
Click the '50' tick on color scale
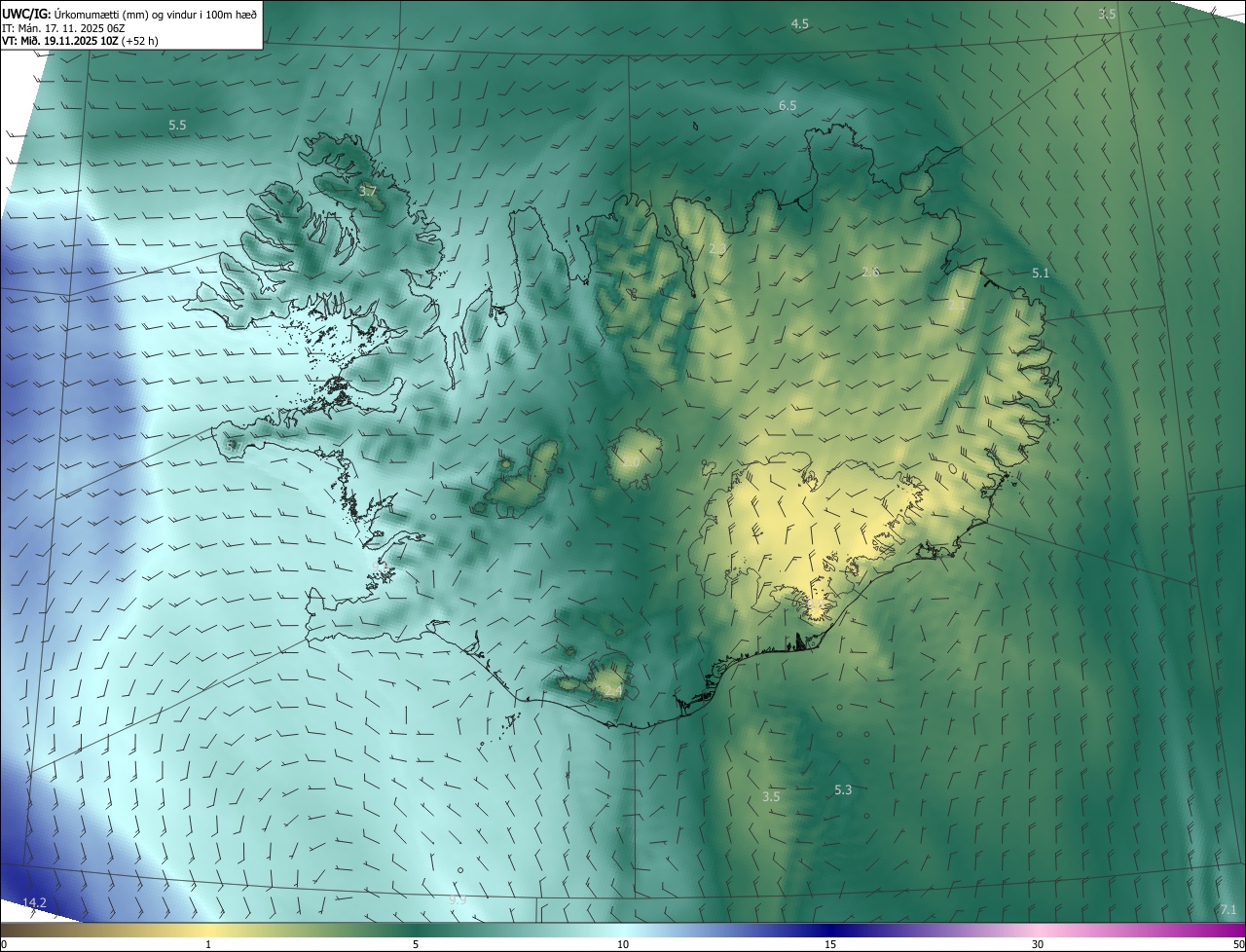pyautogui.click(x=1237, y=944)
